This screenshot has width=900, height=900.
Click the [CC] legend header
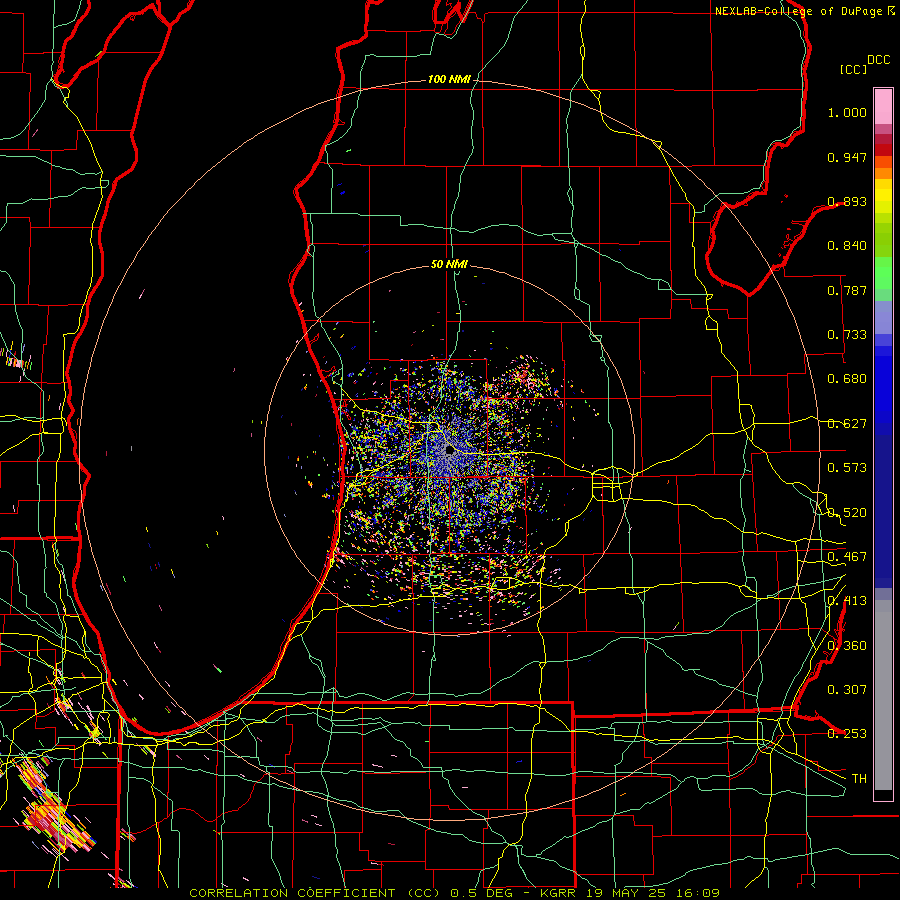click(x=853, y=69)
